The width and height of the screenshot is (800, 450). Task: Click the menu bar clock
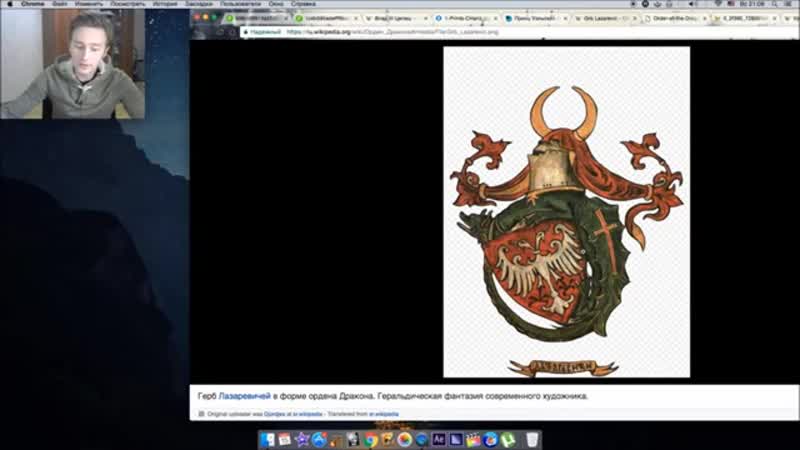point(752,4)
